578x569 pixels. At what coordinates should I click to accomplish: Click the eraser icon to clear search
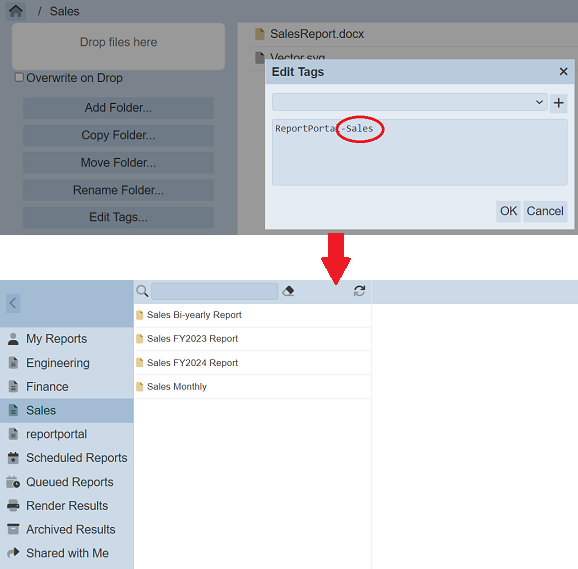coord(288,291)
